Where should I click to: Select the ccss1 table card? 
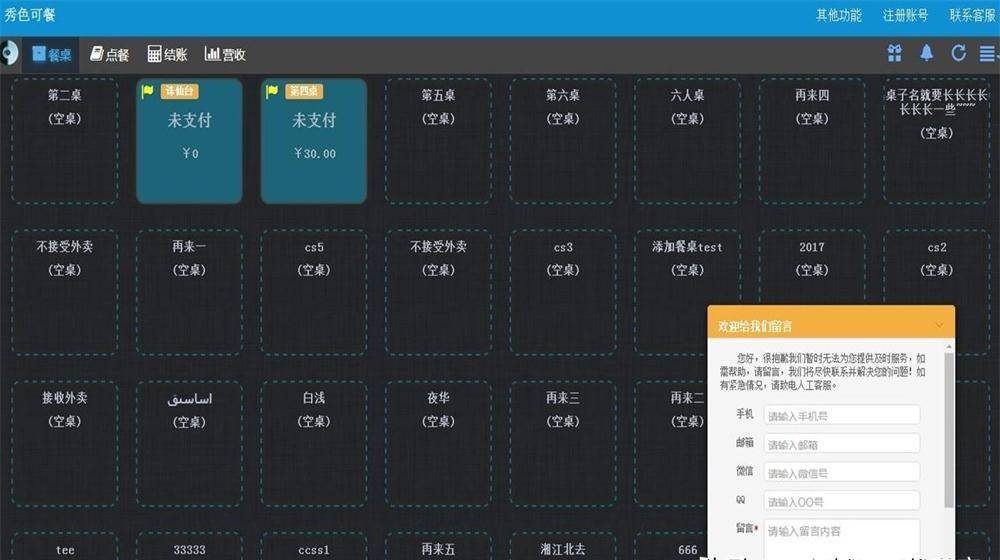(314, 547)
